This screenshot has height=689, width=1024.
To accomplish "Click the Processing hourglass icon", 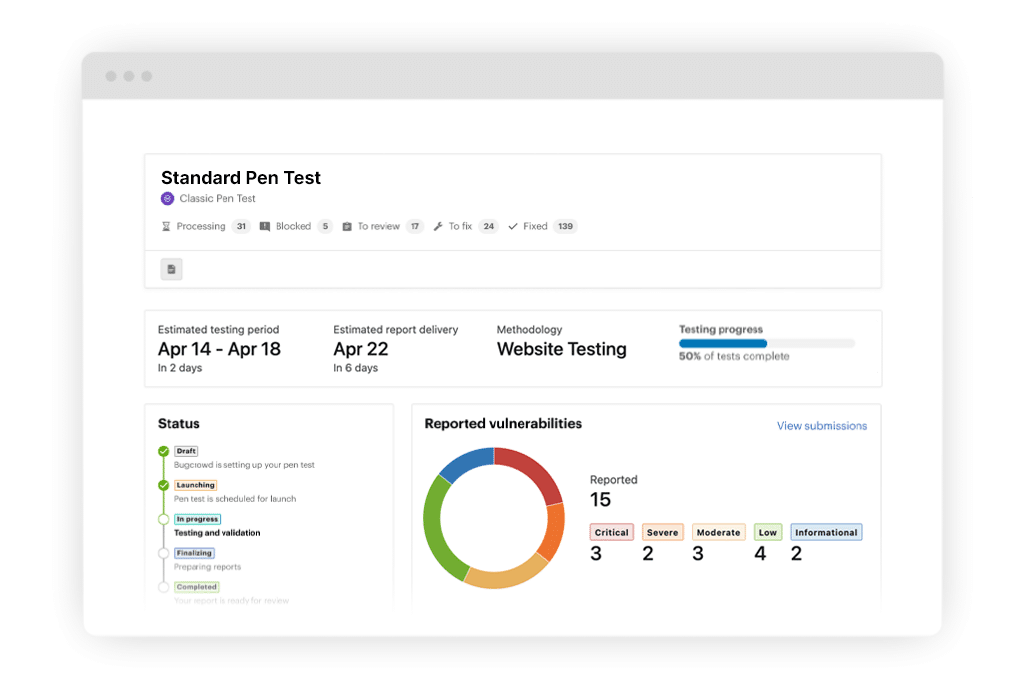I will (x=166, y=227).
